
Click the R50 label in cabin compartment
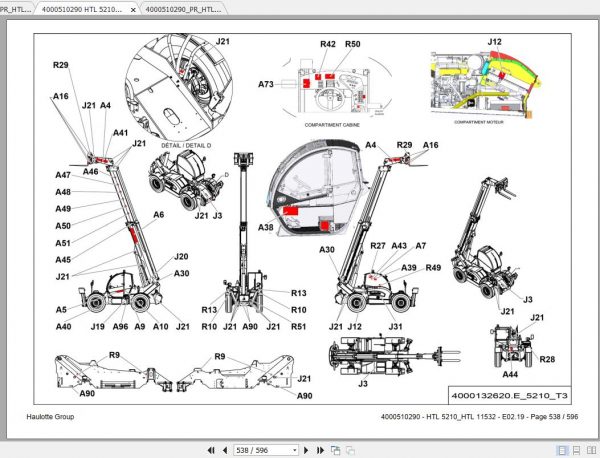coord(352,44)
